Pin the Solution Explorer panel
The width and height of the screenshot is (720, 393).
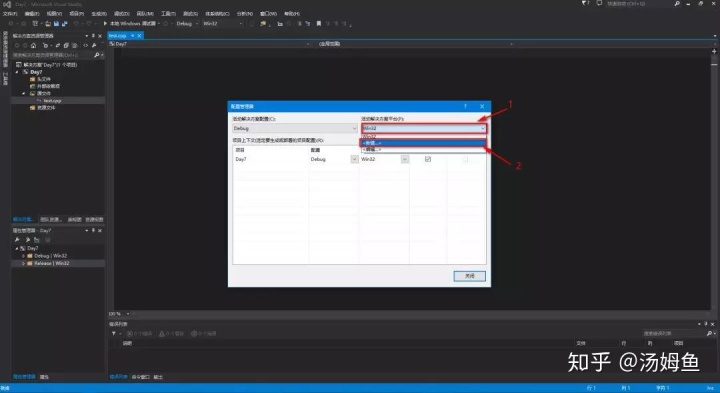(93, 36)
